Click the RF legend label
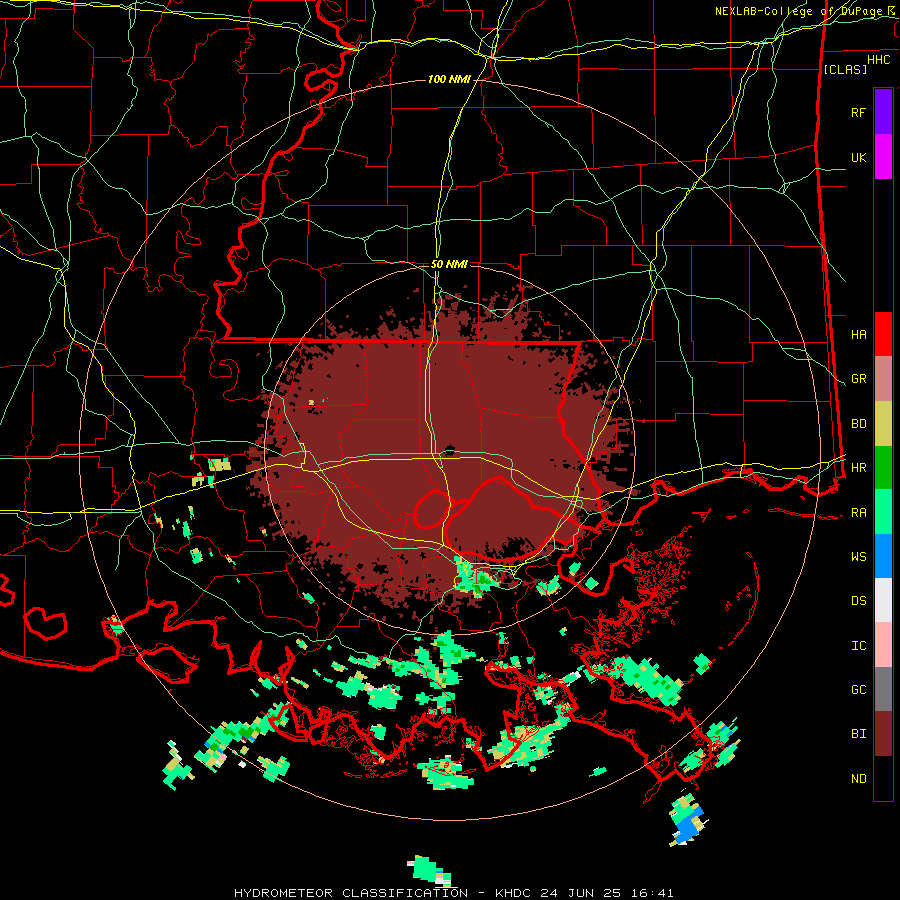This screenshot has height=900, width=900. pos(858,112)
